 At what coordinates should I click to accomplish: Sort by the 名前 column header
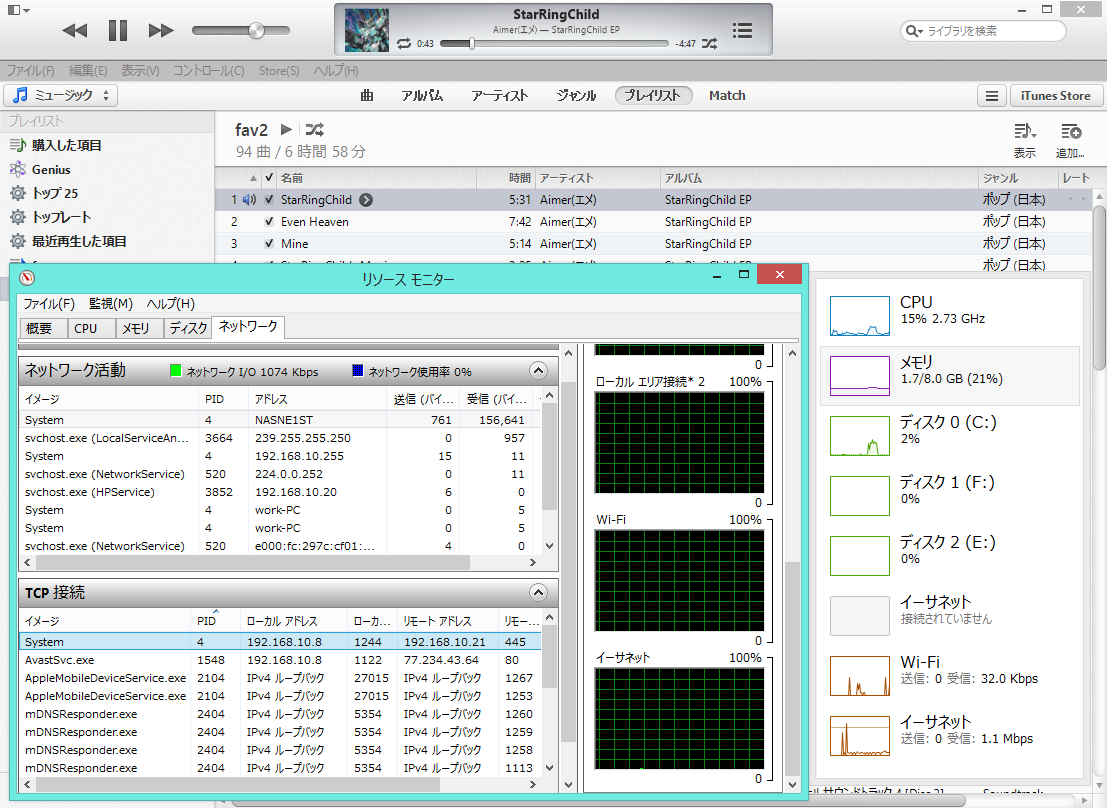[x=376, y=178]
